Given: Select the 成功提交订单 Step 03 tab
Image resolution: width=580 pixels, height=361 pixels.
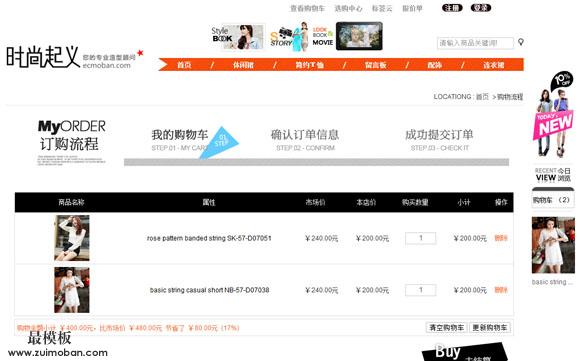Looking at the screenshot, I should point(439,140).
